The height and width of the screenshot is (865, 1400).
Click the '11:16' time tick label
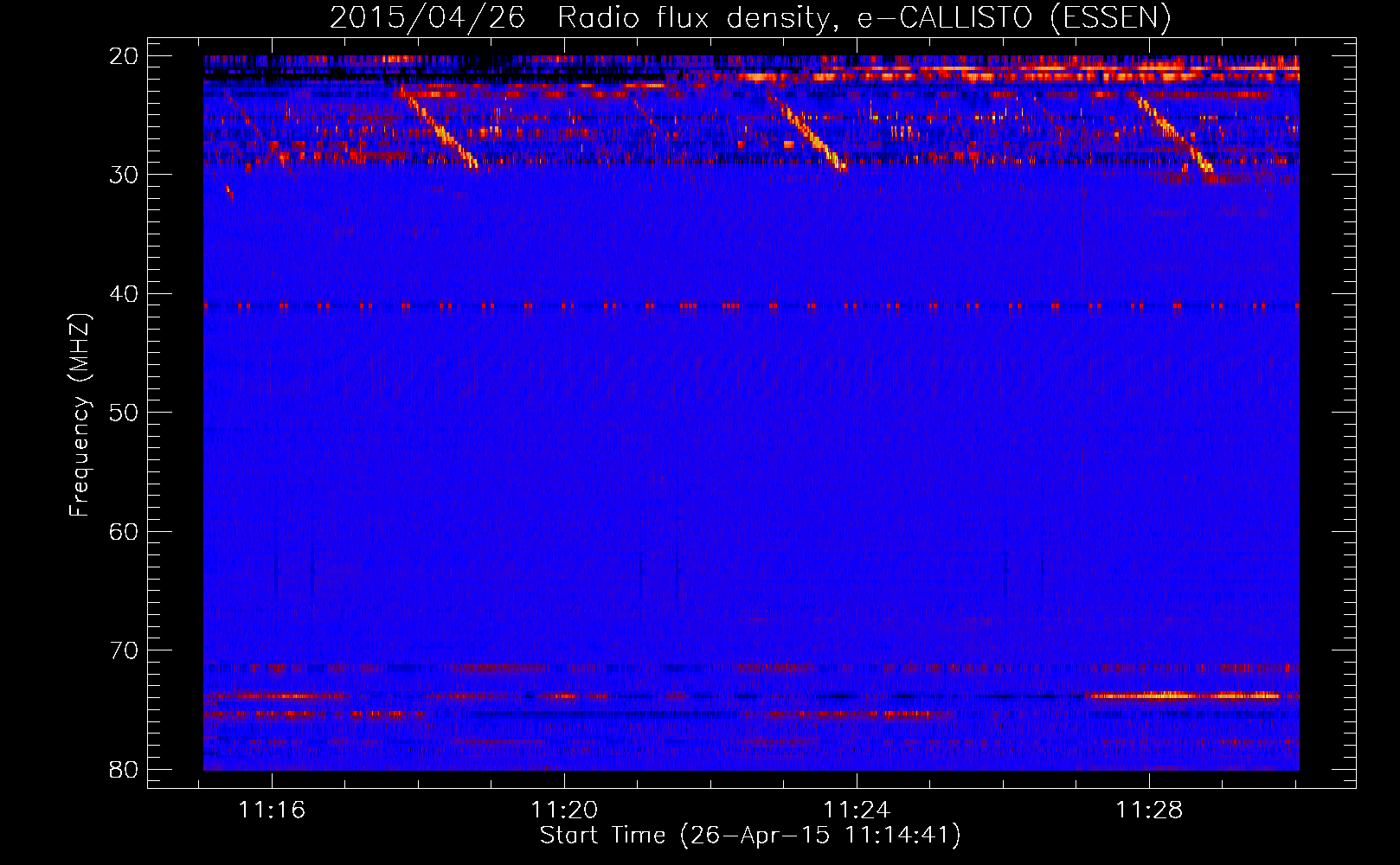(272, 811)
